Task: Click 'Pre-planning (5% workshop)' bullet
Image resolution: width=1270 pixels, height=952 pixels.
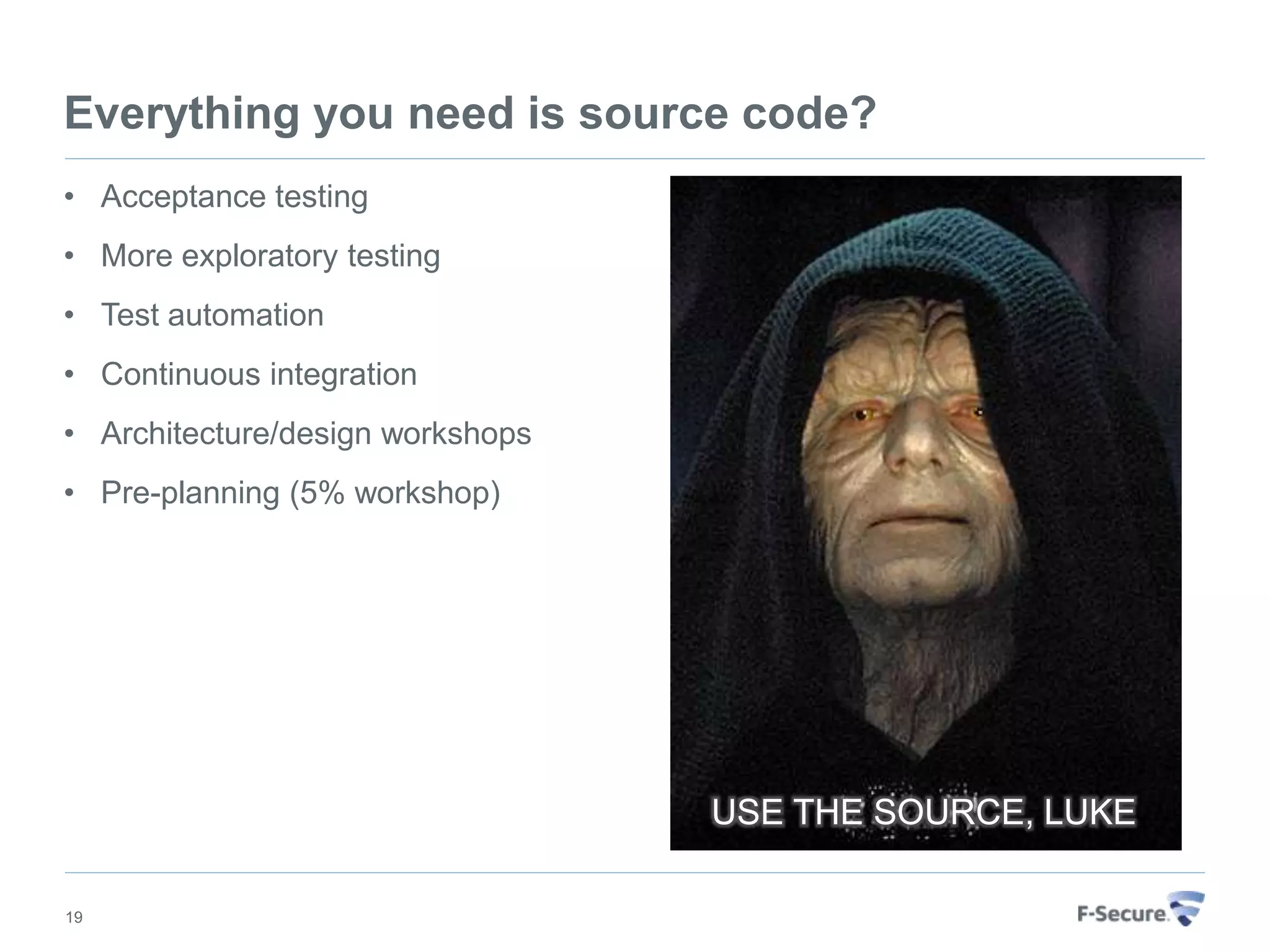Action: click(300, 494)
